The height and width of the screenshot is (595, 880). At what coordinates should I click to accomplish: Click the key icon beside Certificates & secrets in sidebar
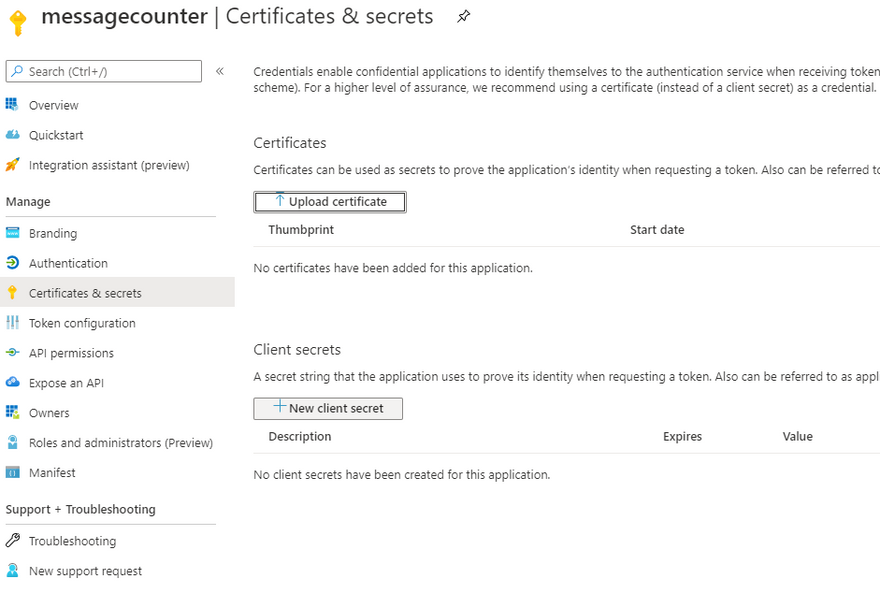12,292
